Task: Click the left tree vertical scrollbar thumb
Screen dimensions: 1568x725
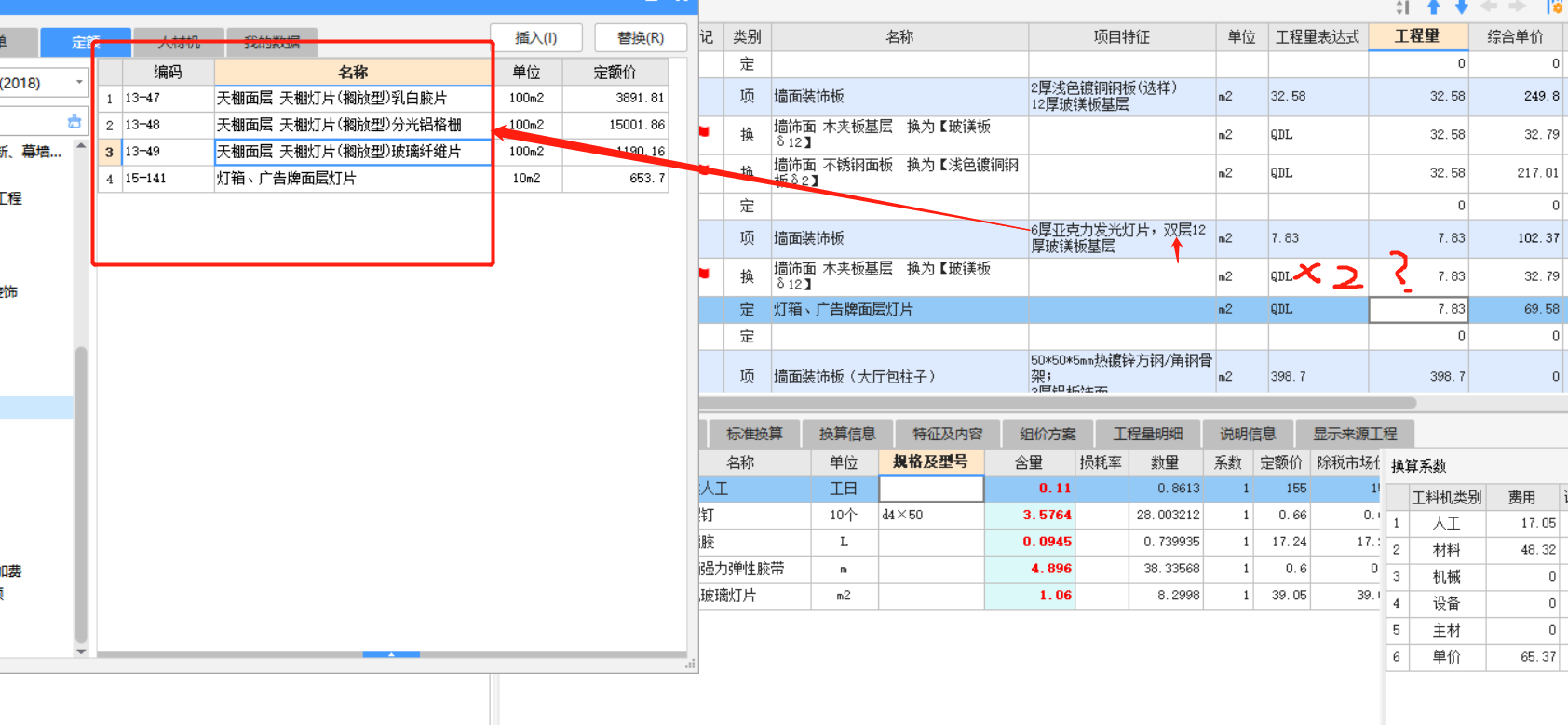Action: coord(81,493)
